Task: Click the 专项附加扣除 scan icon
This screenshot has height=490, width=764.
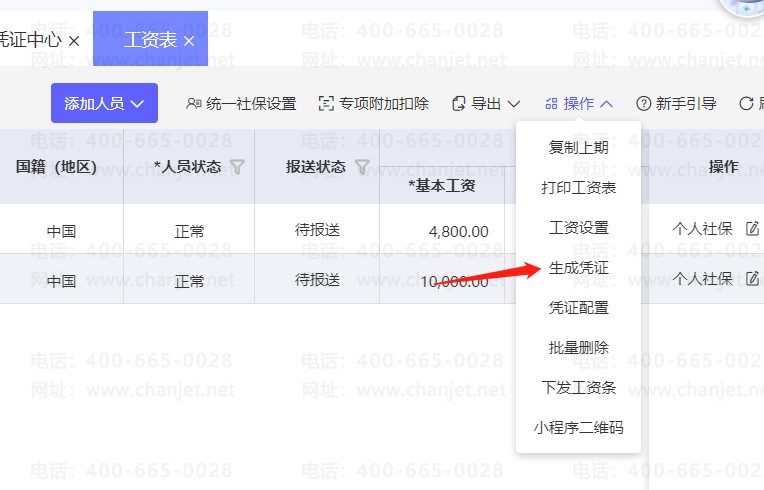Action: tap(326, 103)
